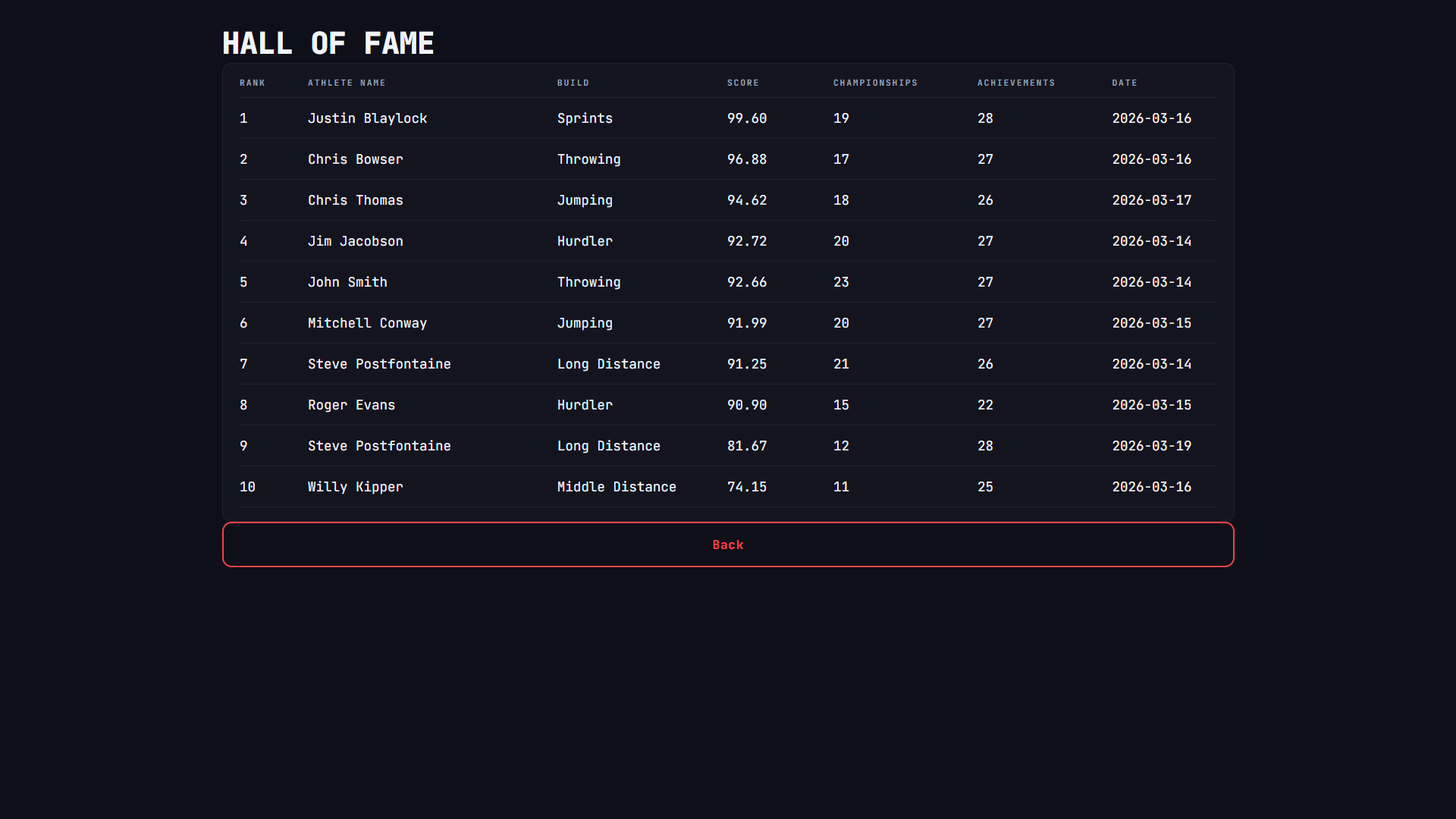Click date 2026-03-19 in rank 9 row
Viewport: 1456px width, 819px height.
1152,446
